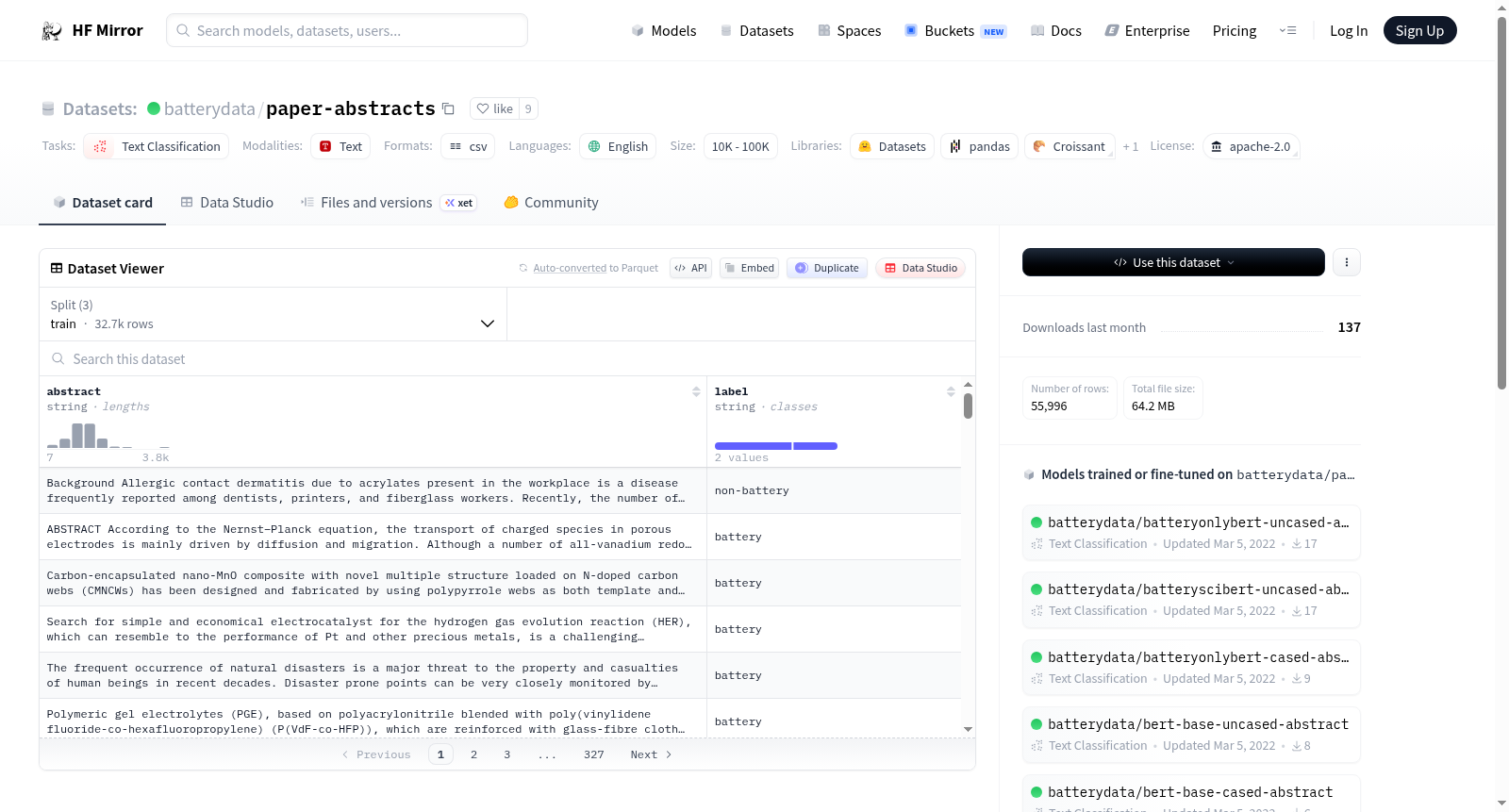This screenshot has height=812, width=1509.
Task: Open batterydata/batteryonlybert-cased model card
Action: 1191,668
